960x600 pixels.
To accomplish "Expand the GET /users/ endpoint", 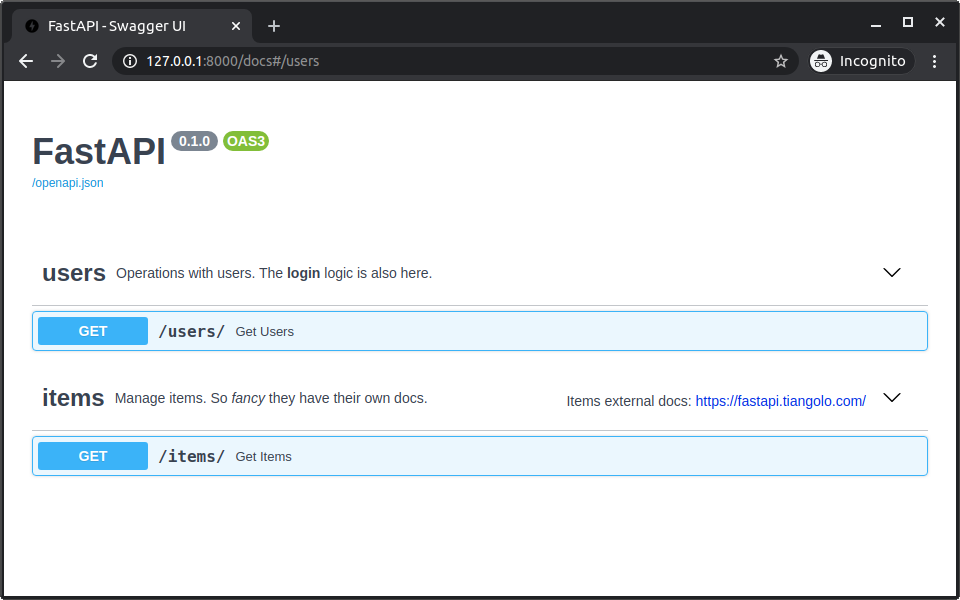I will point(480,331).
